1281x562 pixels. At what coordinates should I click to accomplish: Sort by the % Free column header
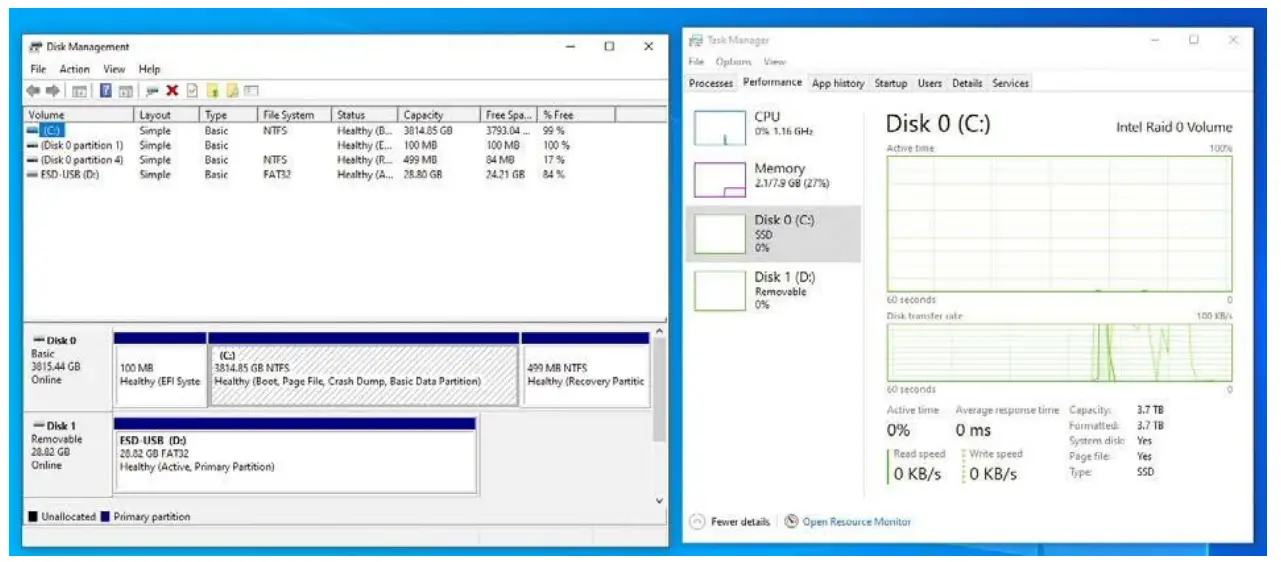pyautogui.click(x=577, y=115)
